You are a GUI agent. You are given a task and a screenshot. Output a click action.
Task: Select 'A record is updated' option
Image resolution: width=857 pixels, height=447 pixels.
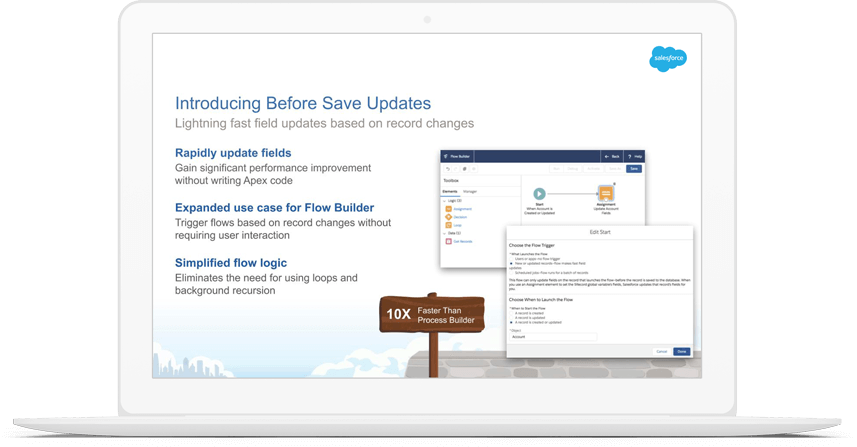pos(511,317)
